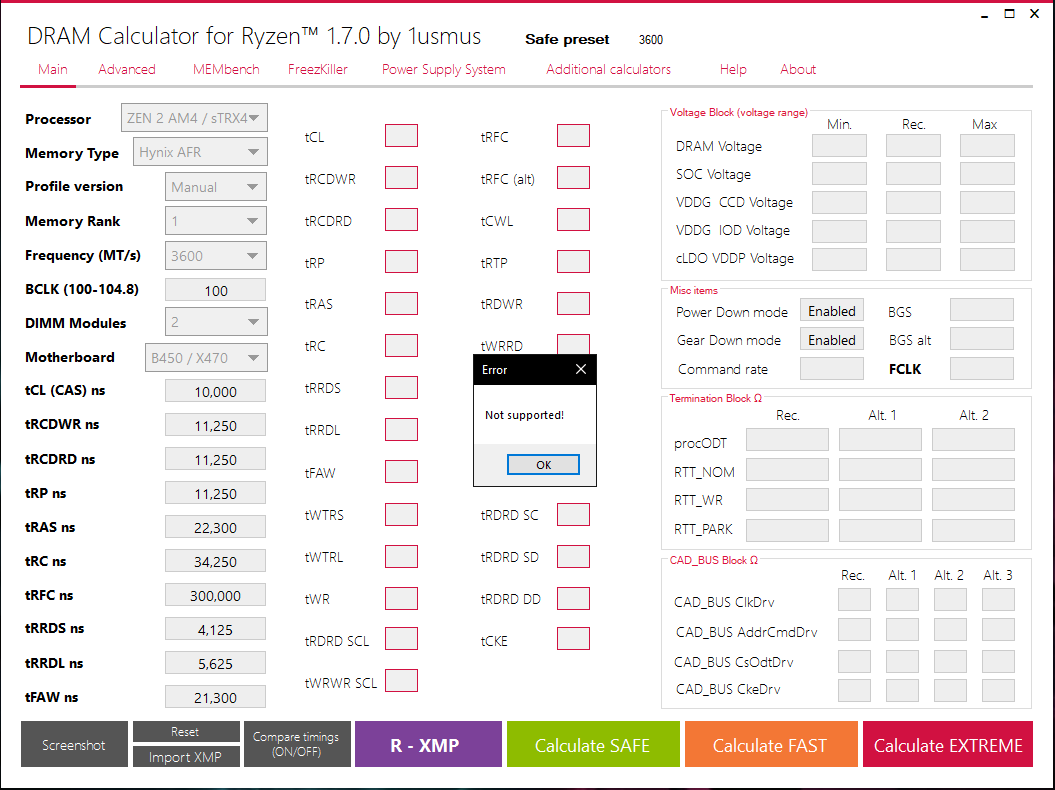Click CAD_BUS CkeDrv Alt. 3 field
The image size is (1055, 790).
pos(998,690)
